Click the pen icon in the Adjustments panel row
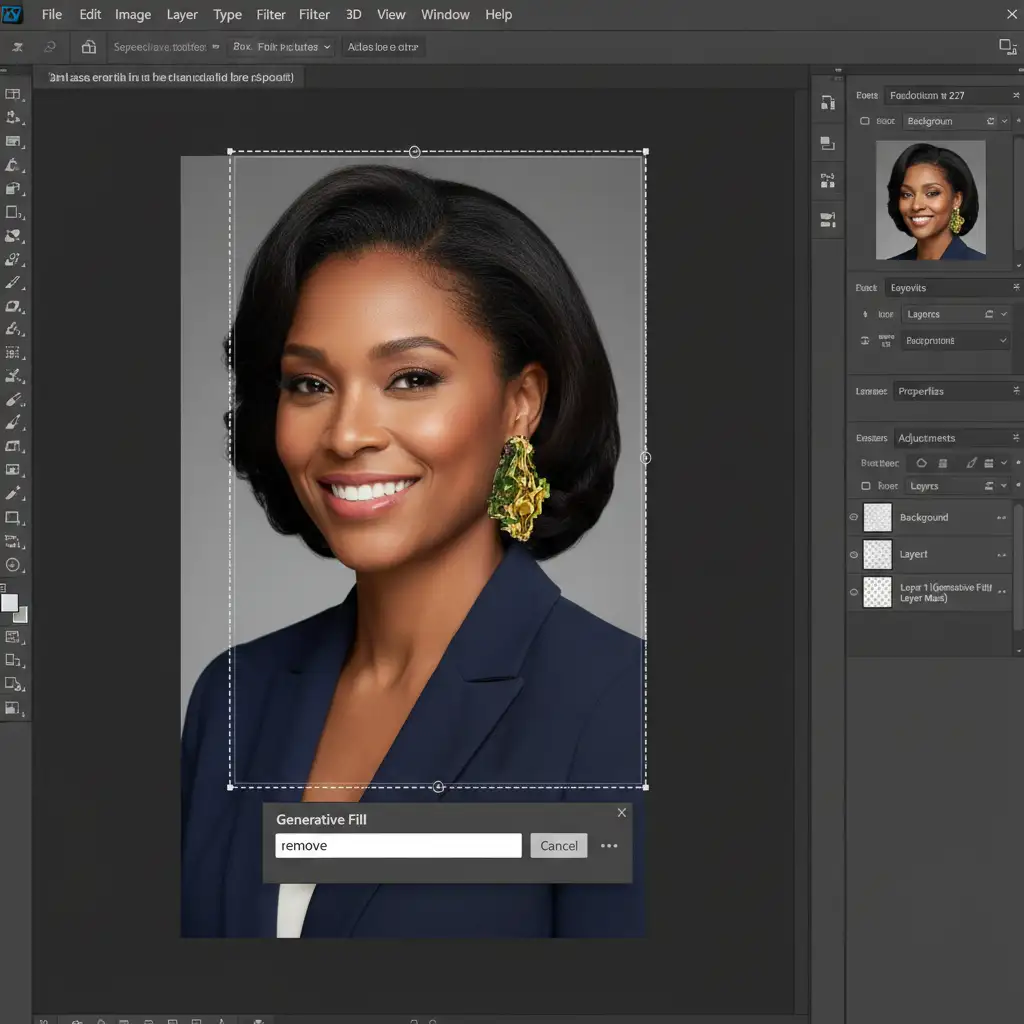This screenshot has height=1024, width=1024. (x=970, y=463)
